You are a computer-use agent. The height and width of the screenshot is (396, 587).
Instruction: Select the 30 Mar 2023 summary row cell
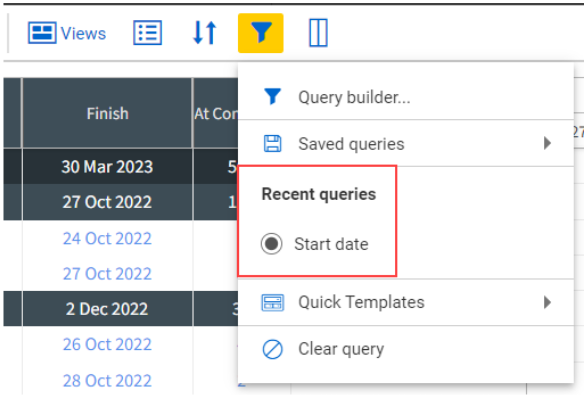pyautogui.click(x=107, y=167)
